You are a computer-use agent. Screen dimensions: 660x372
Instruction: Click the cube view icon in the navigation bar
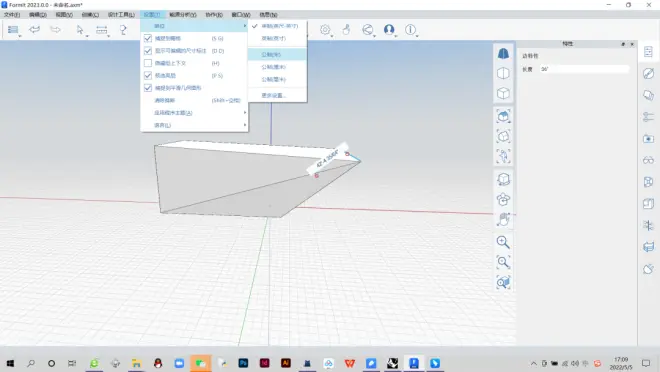[503, 93]
